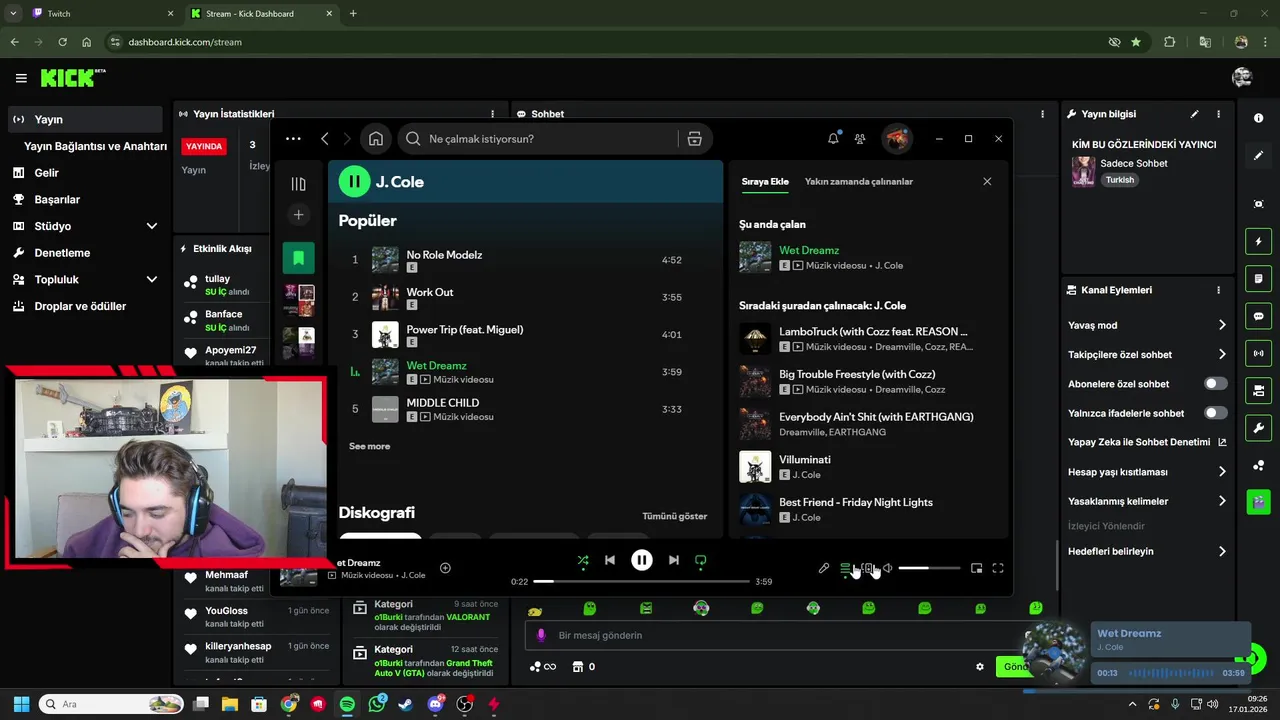
Task: Toggle repeat mode in Spotify
Action: (701, 561)
